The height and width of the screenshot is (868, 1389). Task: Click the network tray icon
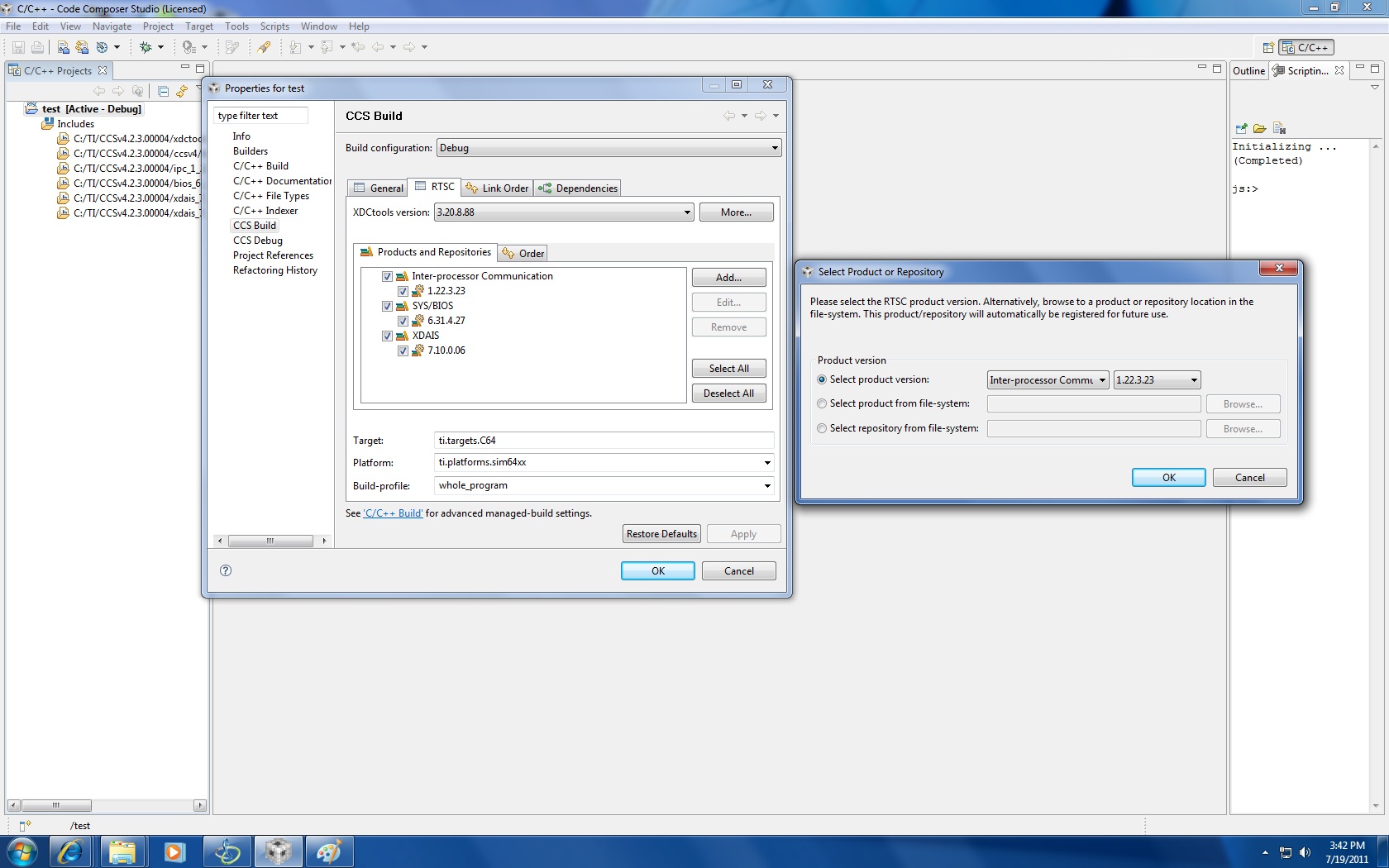pyautogui.click(x=1286, y=852)
